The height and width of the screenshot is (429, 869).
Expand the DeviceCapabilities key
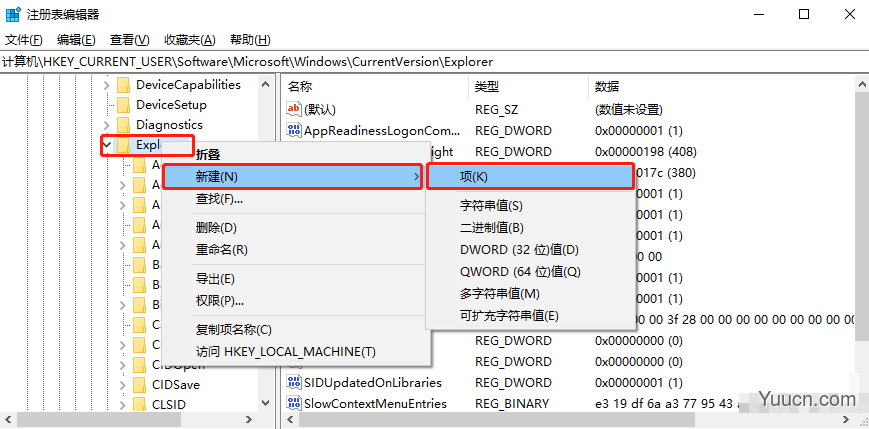click(x=106, y=85)
